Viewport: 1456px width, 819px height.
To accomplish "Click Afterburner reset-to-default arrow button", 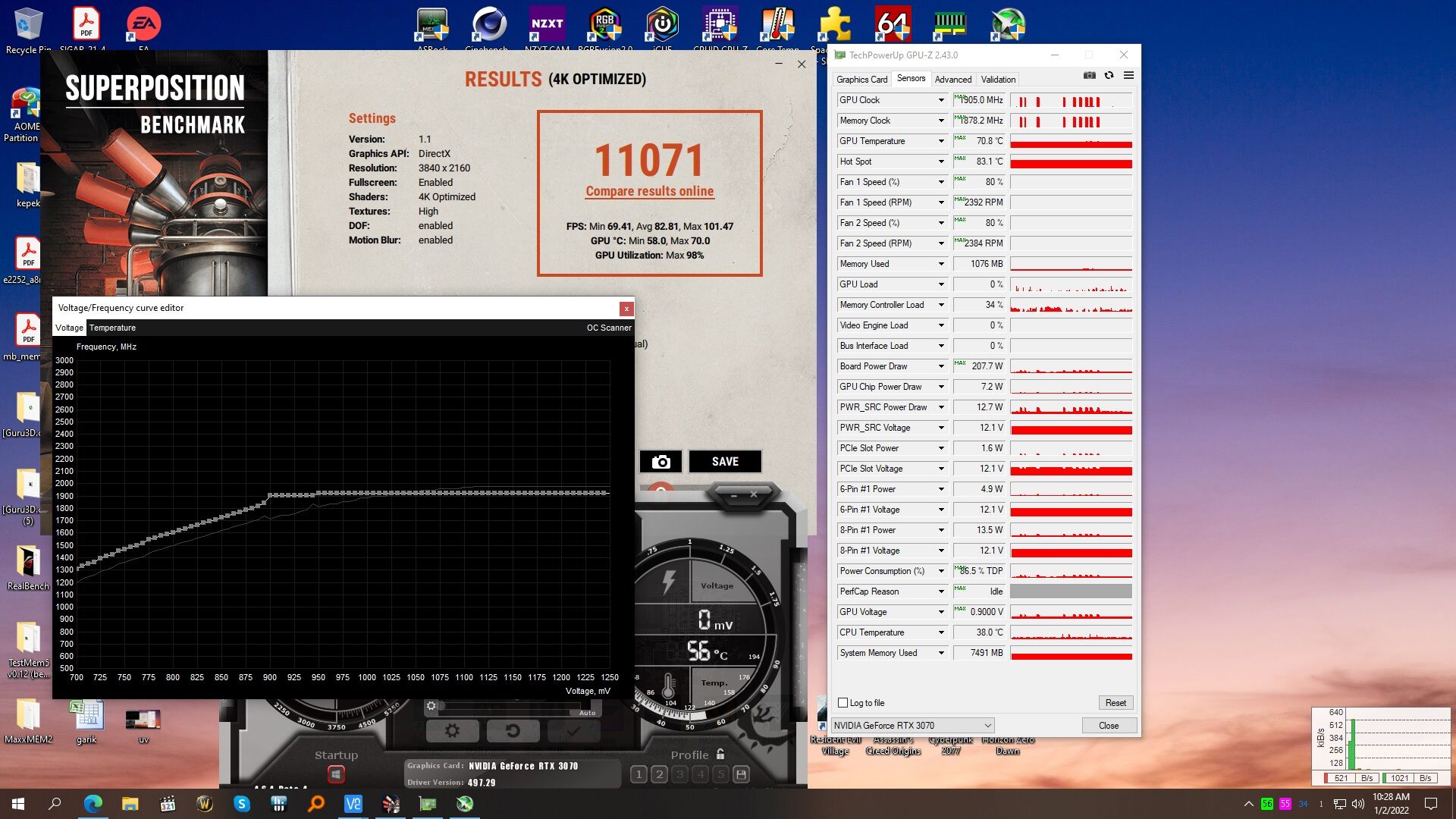I will [x=513, y=731].
